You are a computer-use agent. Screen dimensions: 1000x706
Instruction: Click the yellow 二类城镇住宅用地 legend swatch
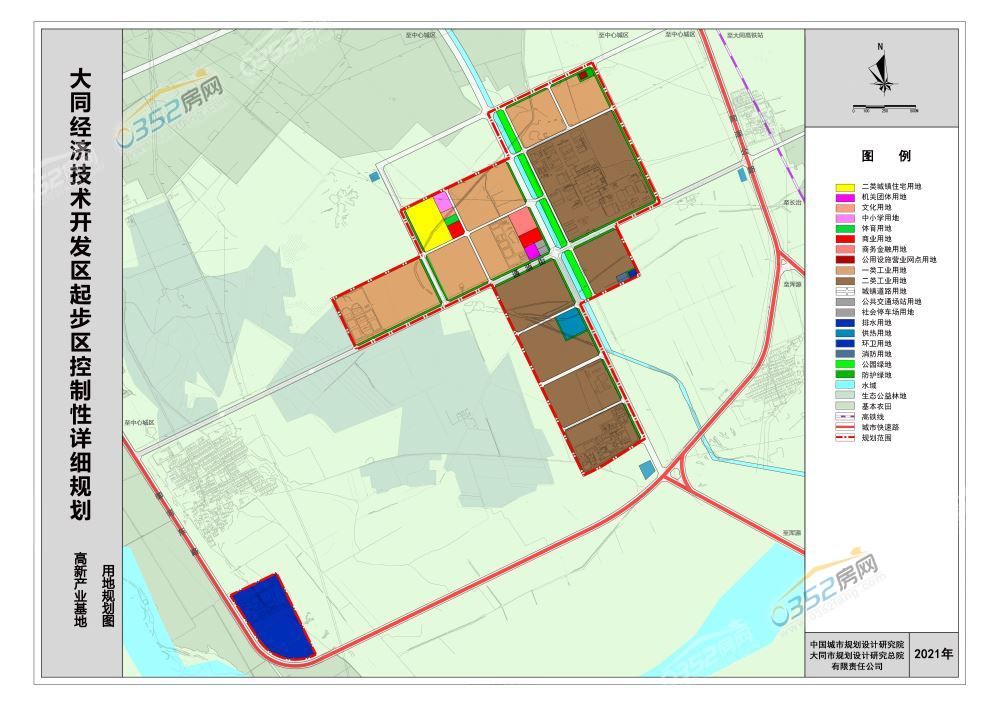point(847,187)
